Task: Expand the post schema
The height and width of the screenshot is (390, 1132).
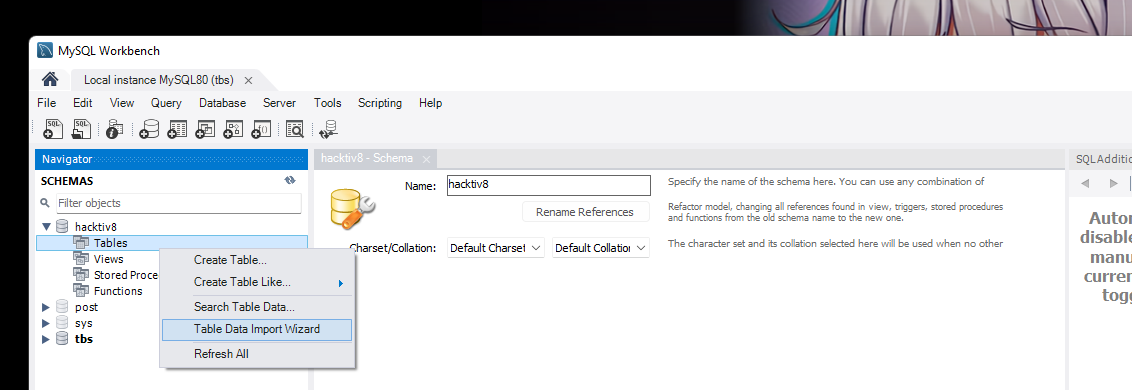Action: click(x=46, y=307)
